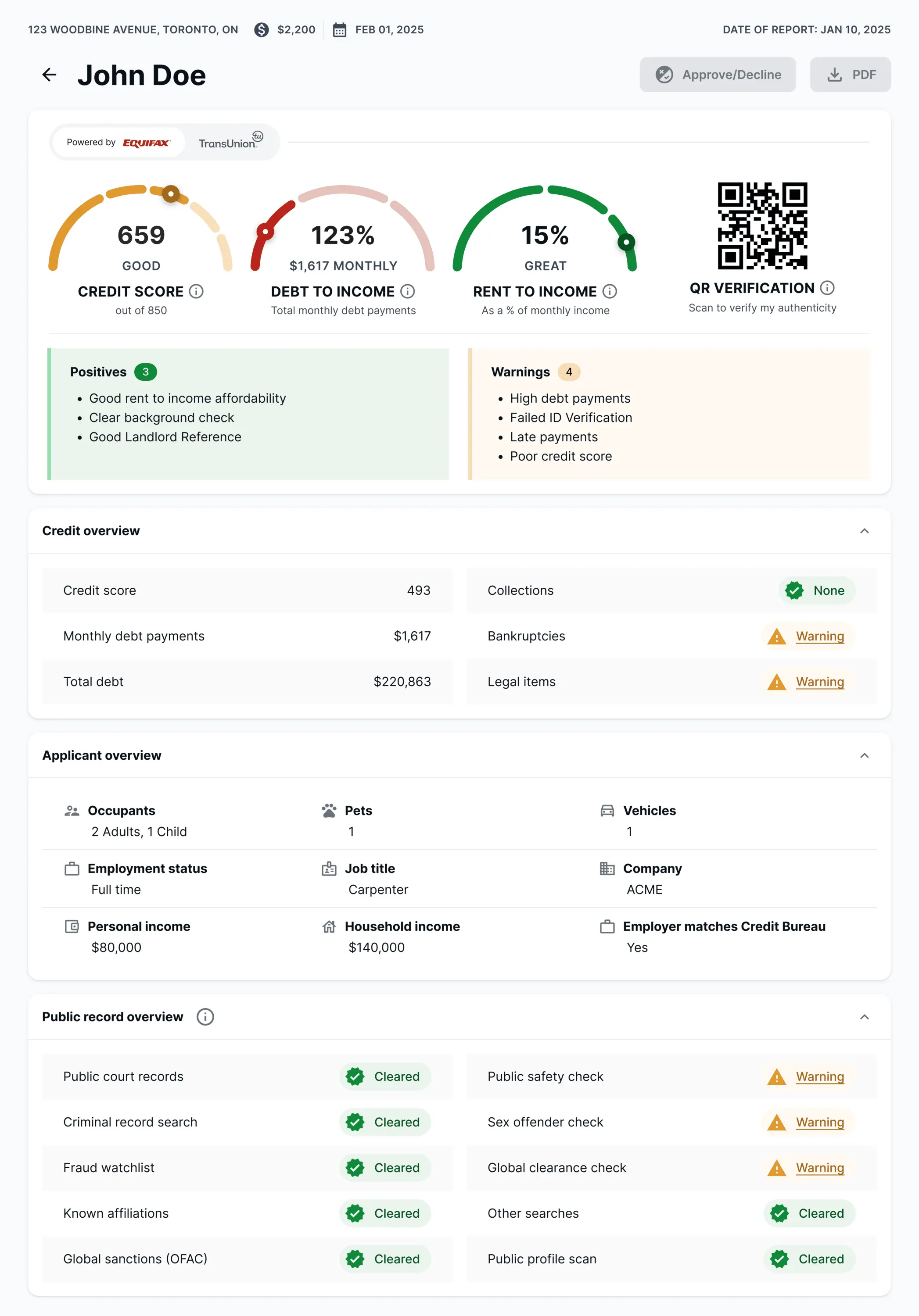Click the calendar icon next to Feb 01, 2025
This screenshot has height=1316, width=919.
pyautogui.click(x=339, y=30)
